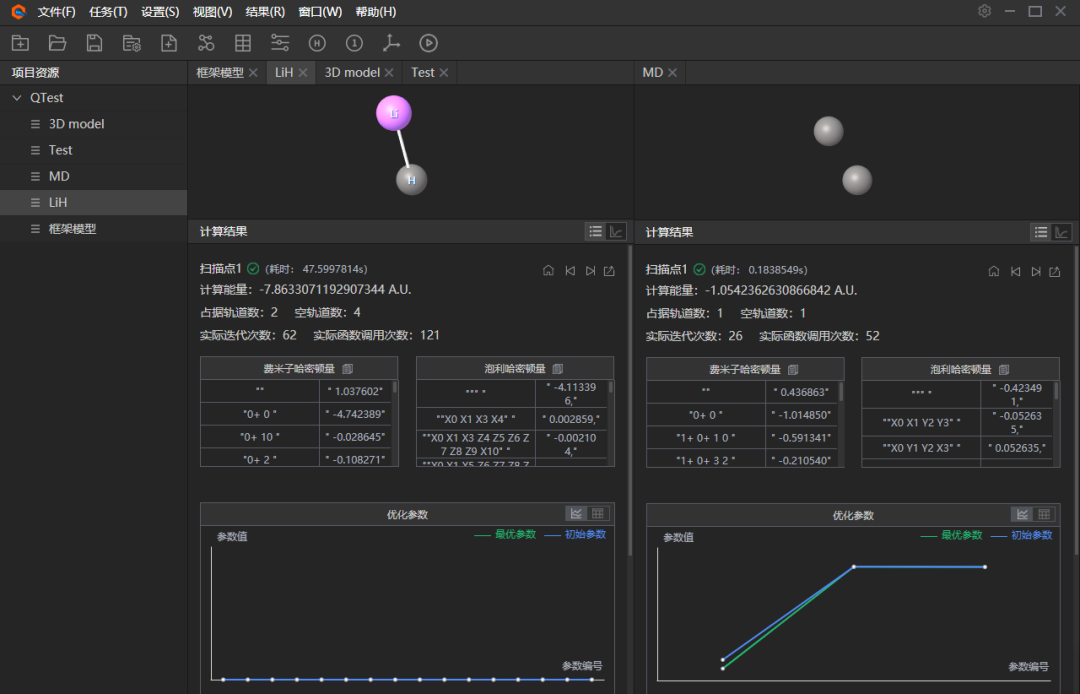Switch LiH 计算结果 to list view
Screen dimensions: 1080x694
[595, 231]
